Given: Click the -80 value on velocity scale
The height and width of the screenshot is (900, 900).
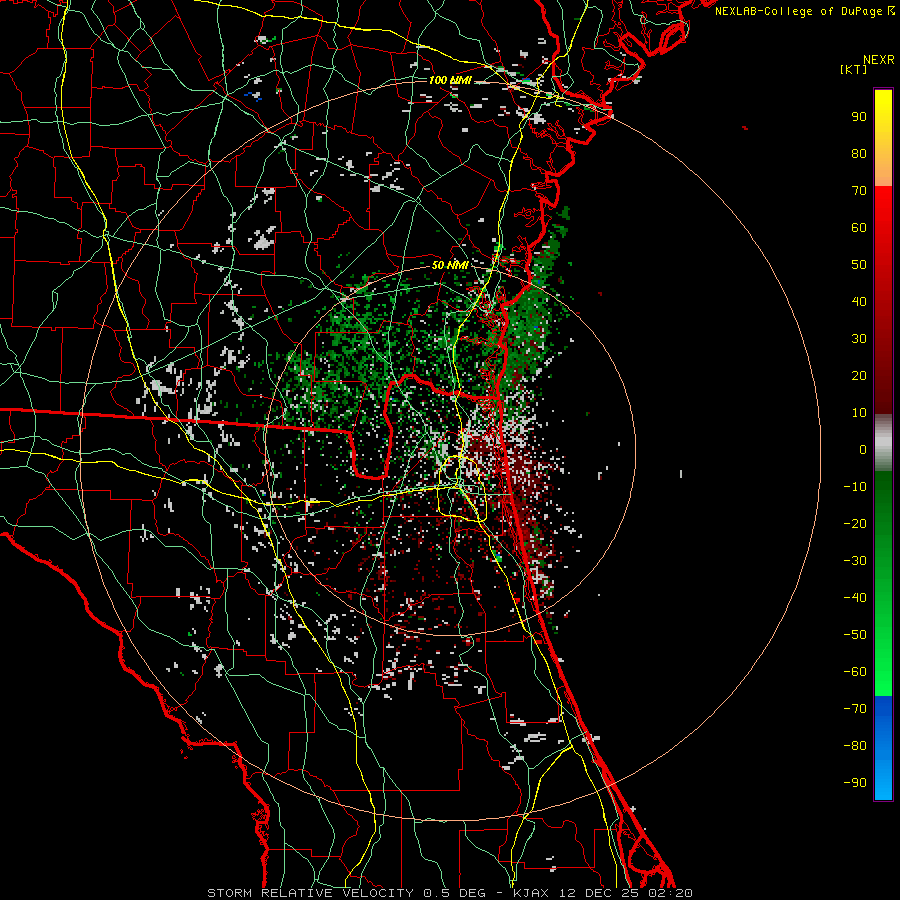Looking at the screenshot, I should coord(855,746).
